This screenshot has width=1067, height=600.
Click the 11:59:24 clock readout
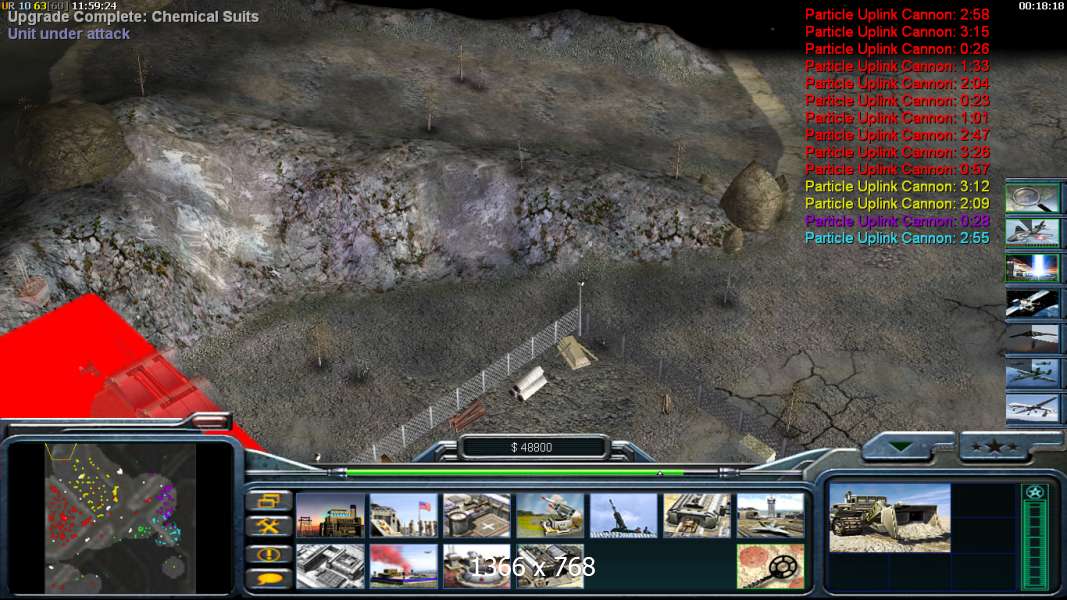[x=93, y=5]
